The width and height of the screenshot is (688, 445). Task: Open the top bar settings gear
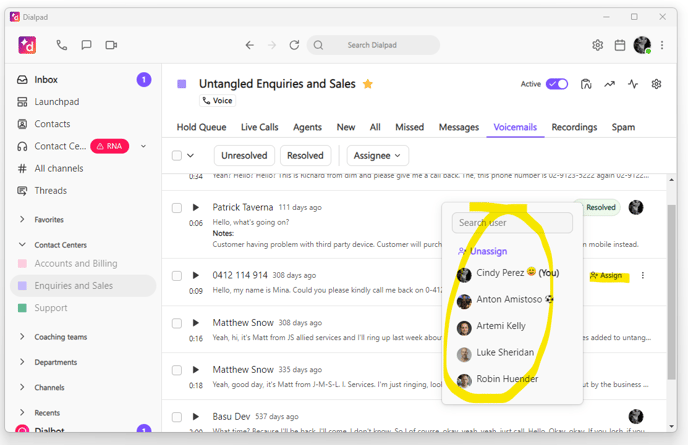[597, 45]
